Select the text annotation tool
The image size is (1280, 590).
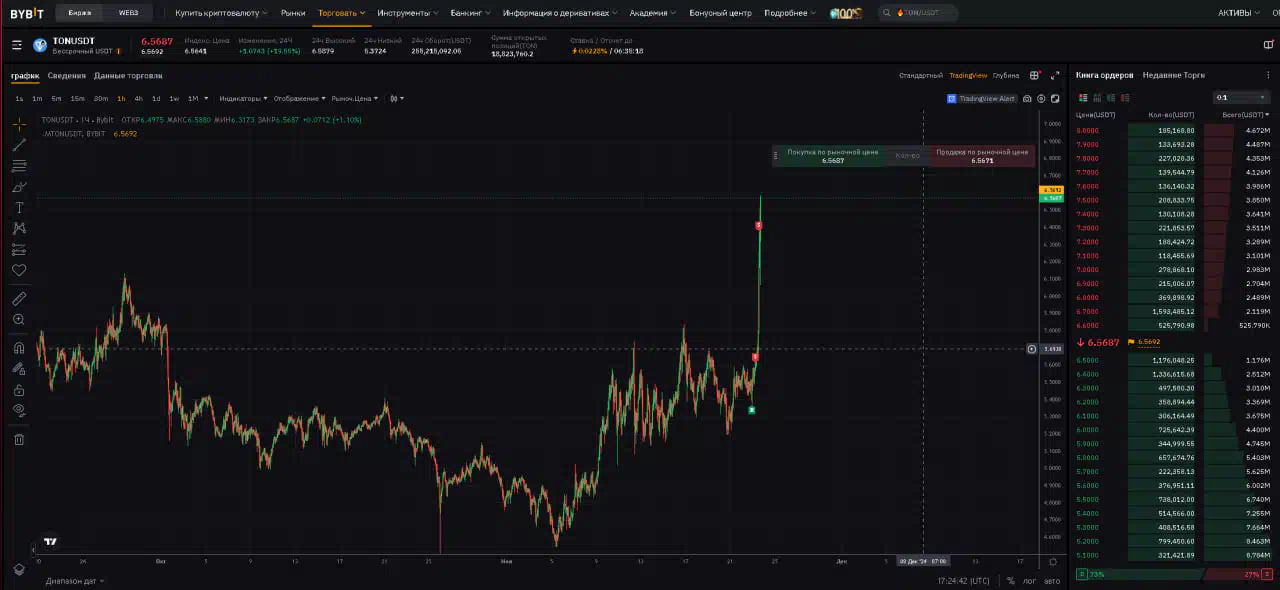[19, 208]
